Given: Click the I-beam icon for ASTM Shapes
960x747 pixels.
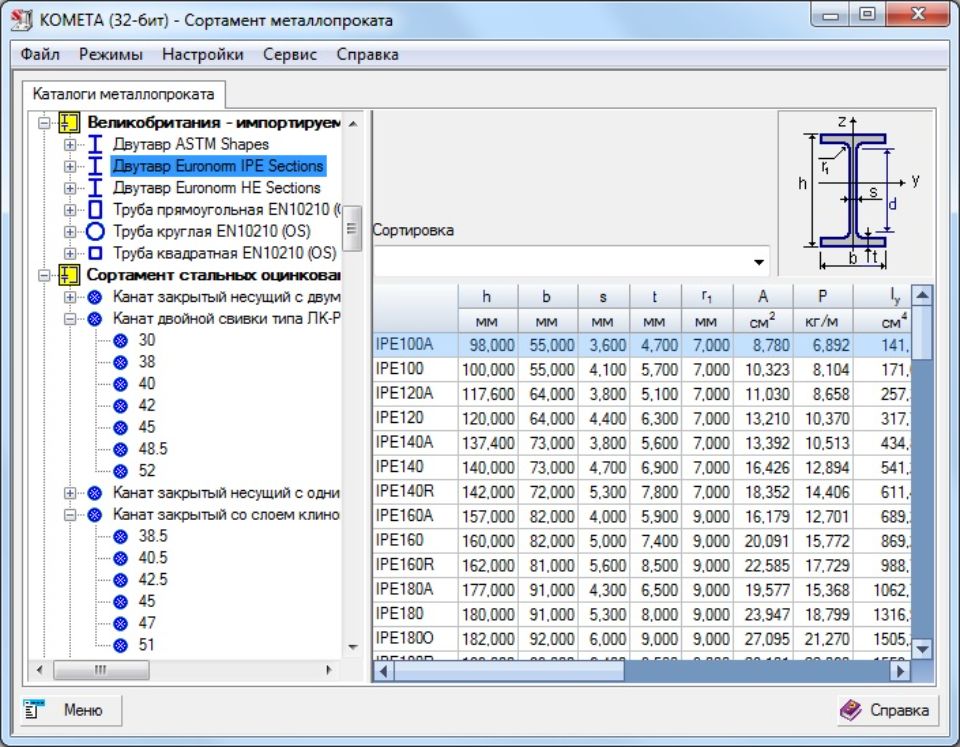Looking at the screenshot, I should pos(96,144).
